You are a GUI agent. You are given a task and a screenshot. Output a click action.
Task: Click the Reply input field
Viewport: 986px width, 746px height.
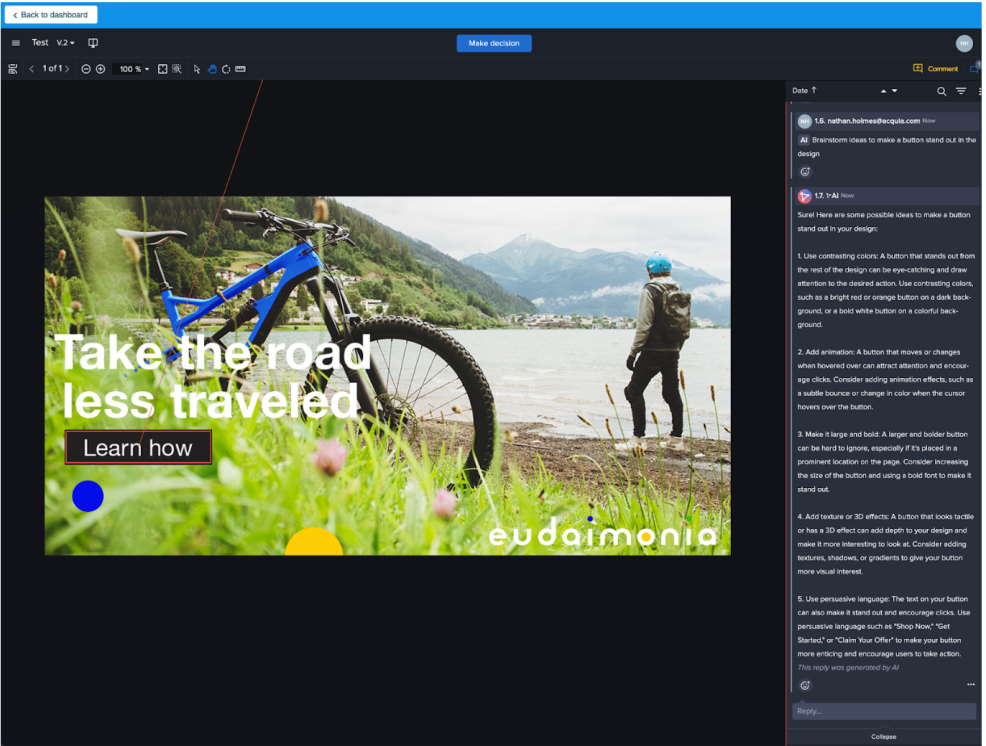883,710
